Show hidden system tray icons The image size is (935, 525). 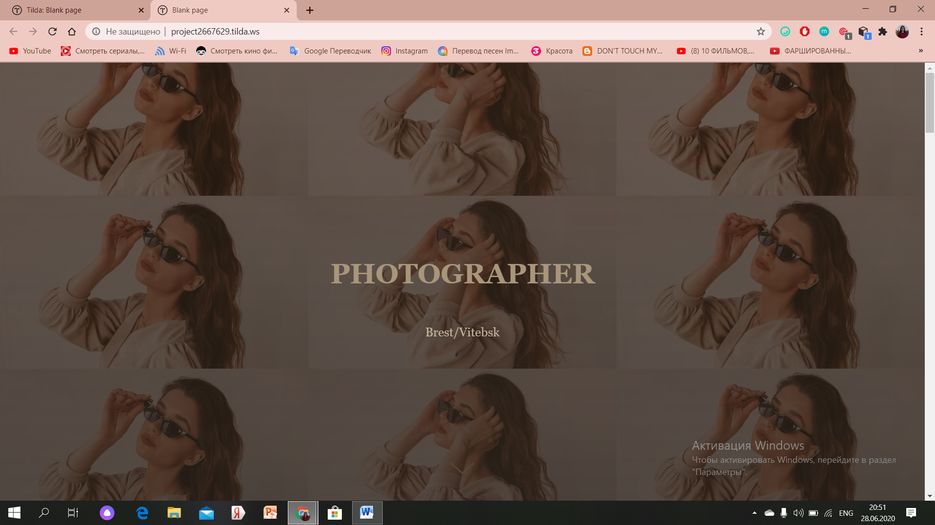point(754,512)
